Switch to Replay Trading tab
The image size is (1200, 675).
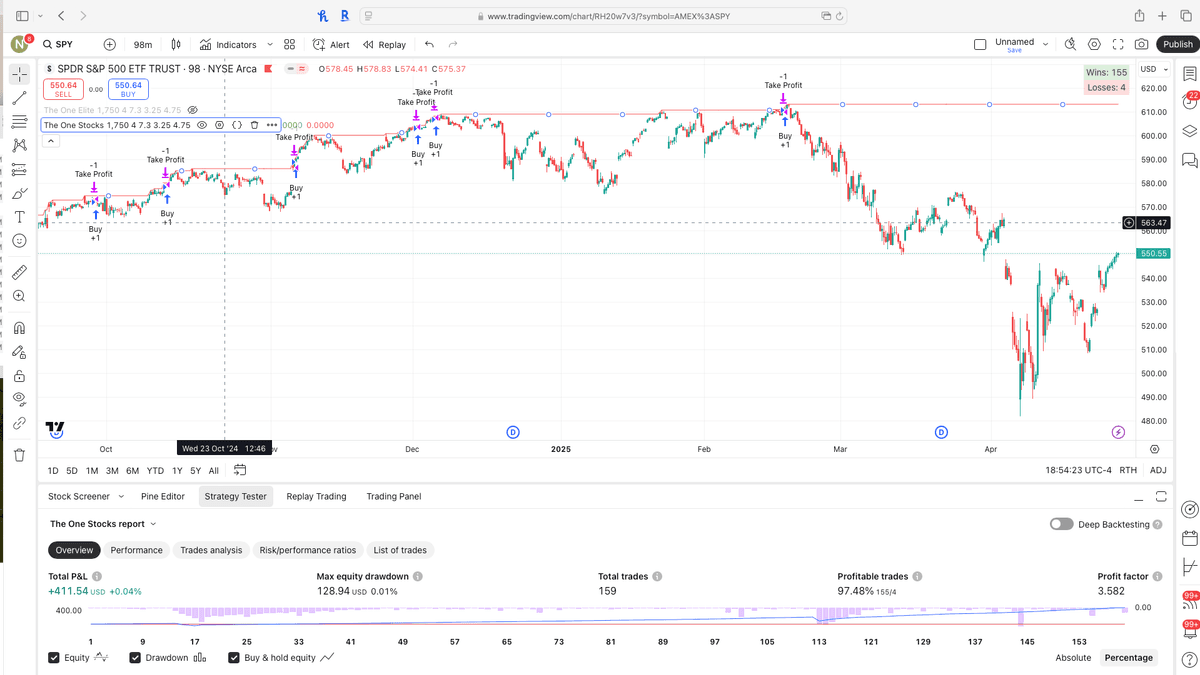coord(316,496)
